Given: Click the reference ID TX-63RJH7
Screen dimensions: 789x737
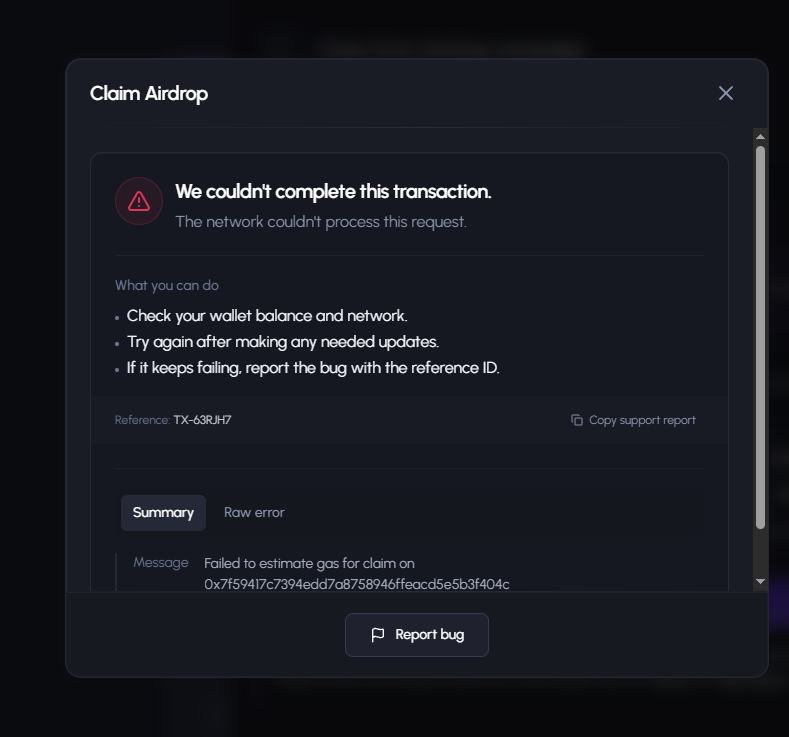Looking at the screenshot, I should click(x=202, y=420).
